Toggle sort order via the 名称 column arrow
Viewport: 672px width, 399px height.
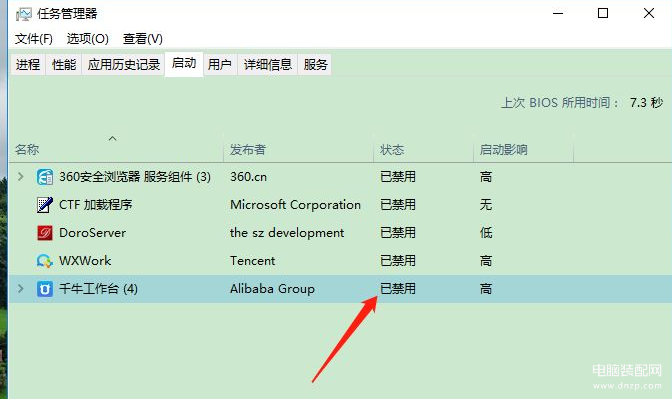(x=112, y=138)
